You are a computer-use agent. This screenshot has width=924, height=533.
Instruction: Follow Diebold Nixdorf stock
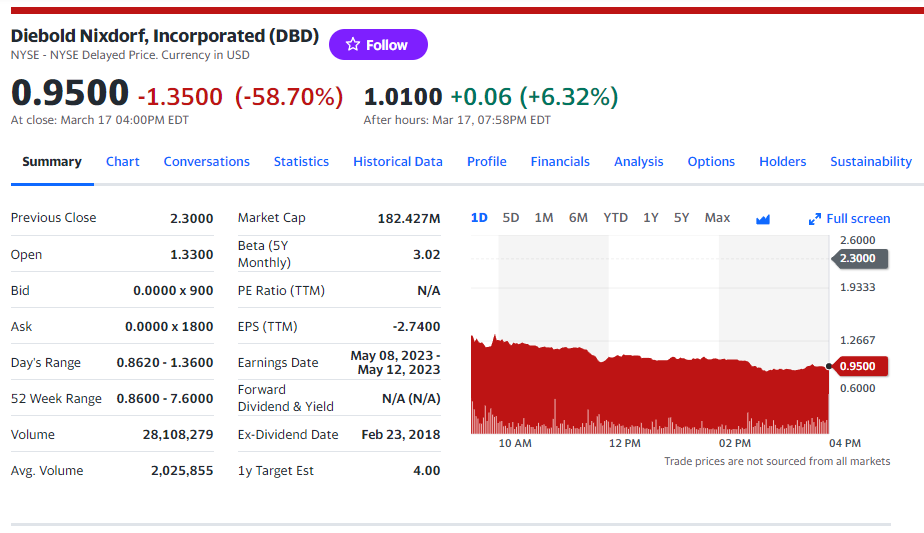point(378,44)
